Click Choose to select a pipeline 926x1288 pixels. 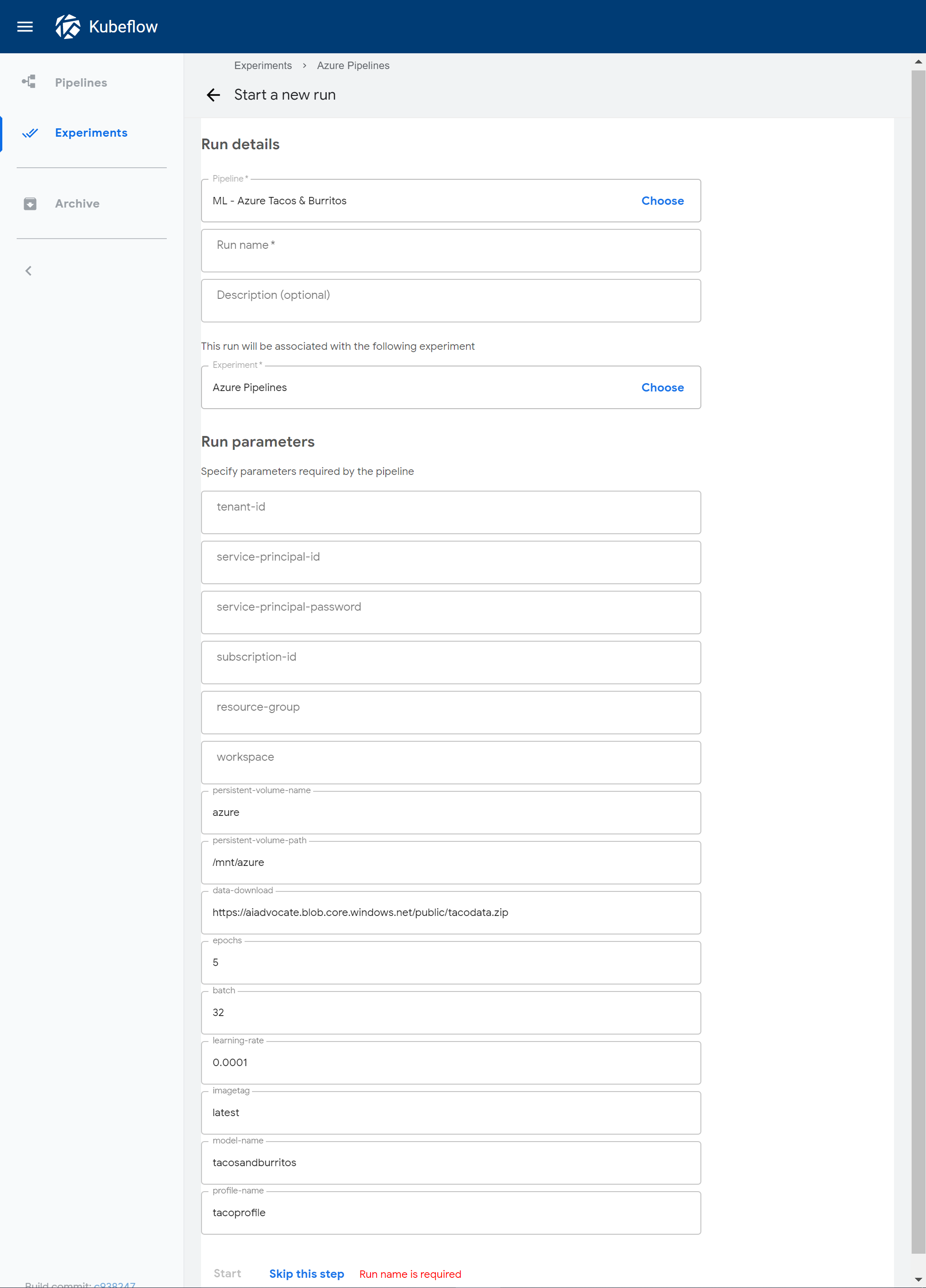point(662,200)
